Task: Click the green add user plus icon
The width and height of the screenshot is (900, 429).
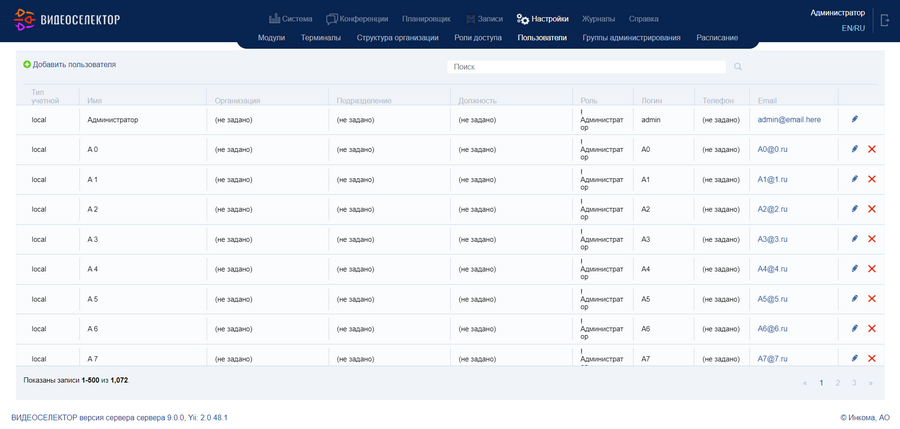Action: click(26, 65)
